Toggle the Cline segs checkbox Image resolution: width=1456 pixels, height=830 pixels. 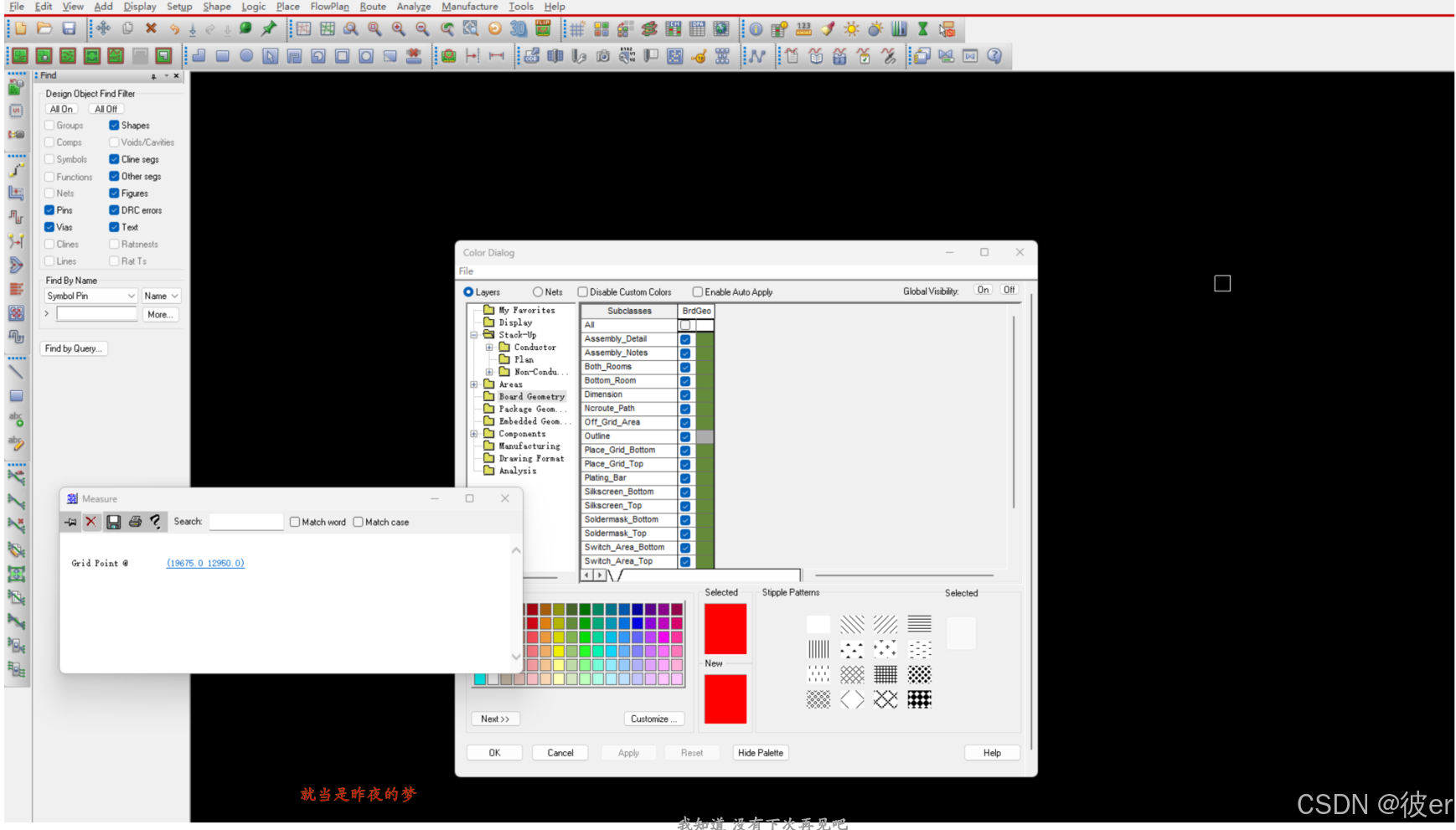click(x=114, y=159)
